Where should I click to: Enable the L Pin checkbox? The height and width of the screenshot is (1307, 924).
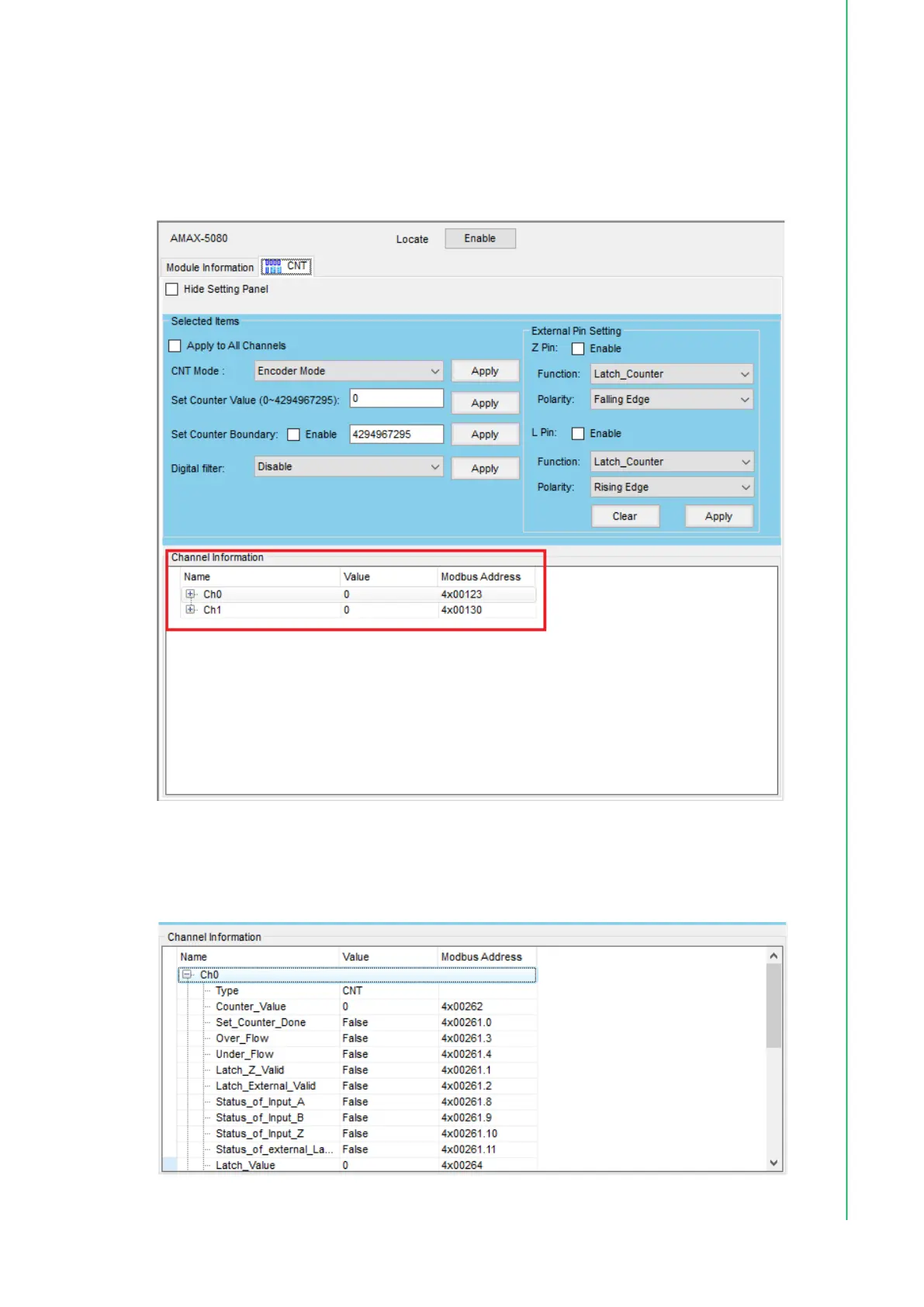(x=578, y=434)
